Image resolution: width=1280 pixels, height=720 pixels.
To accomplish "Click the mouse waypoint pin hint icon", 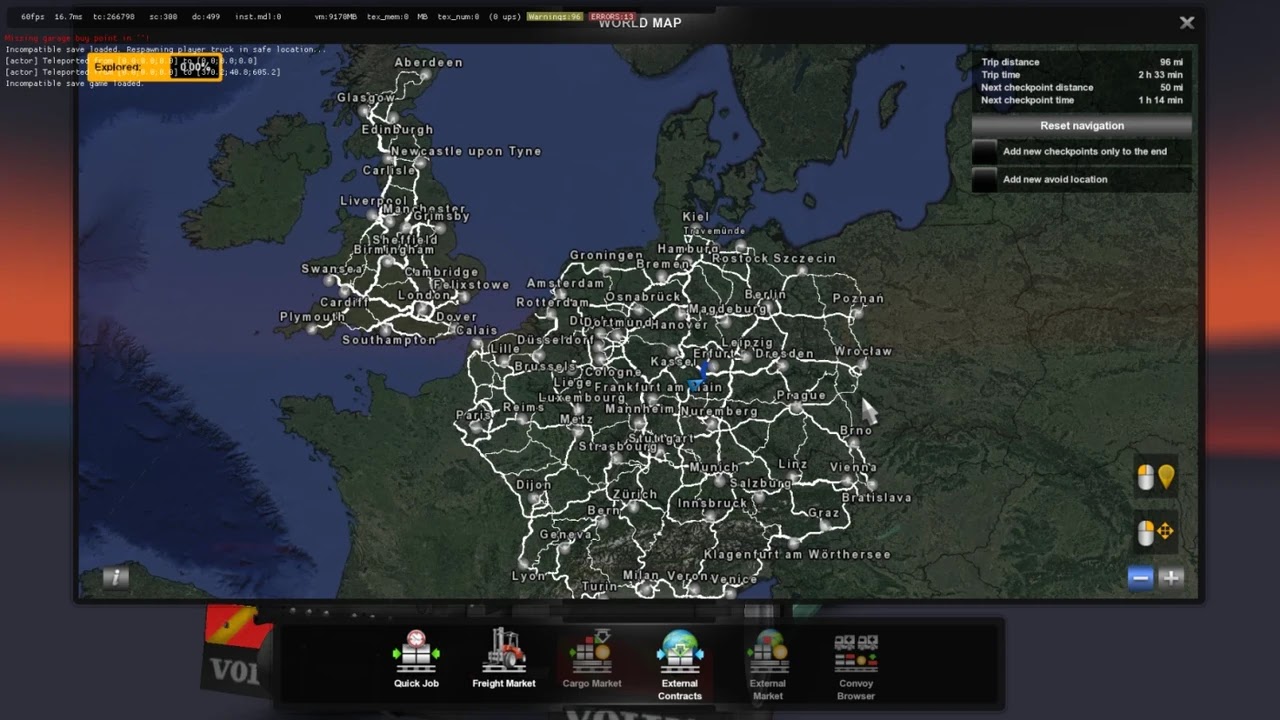I will [1156, 478].
